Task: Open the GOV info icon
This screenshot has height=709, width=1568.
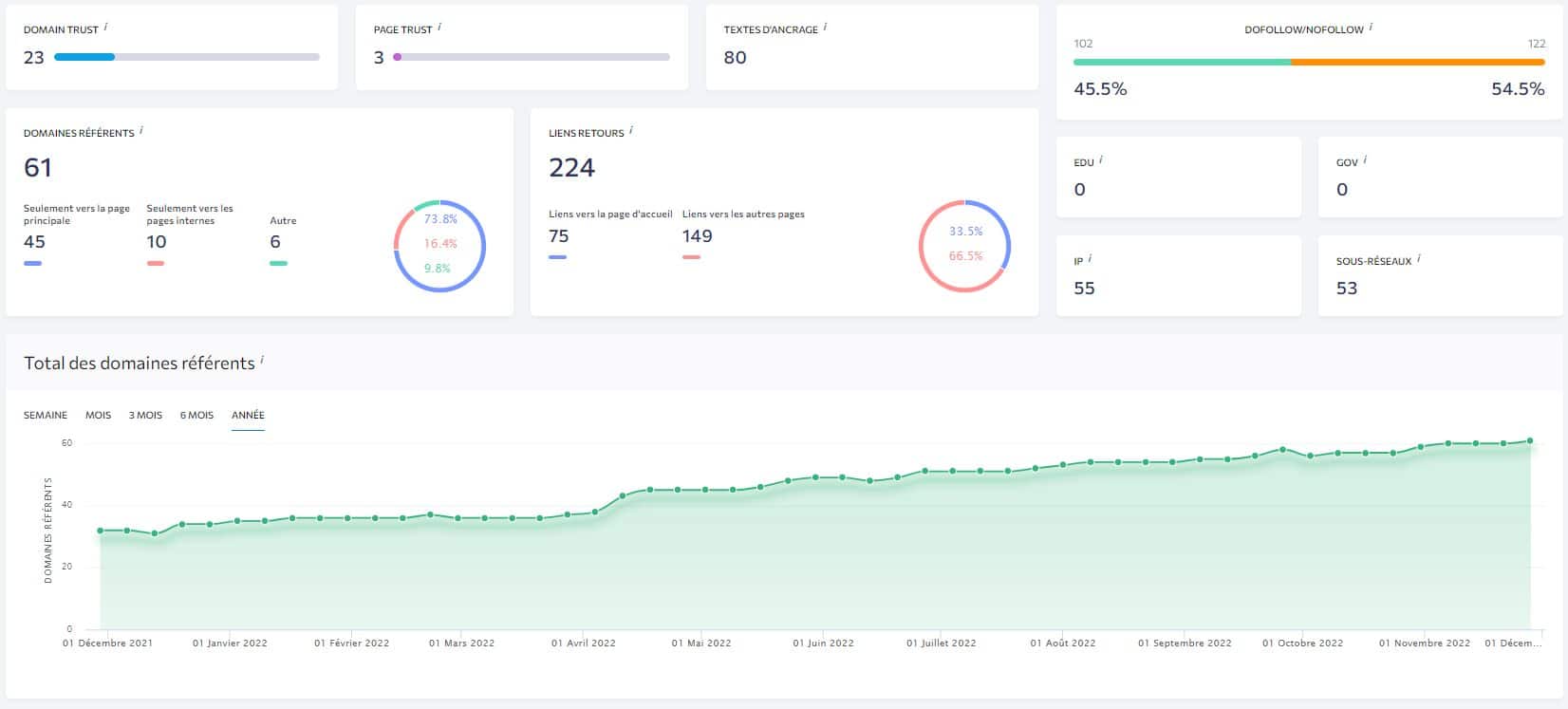Action: click(x=1365, y=161)
